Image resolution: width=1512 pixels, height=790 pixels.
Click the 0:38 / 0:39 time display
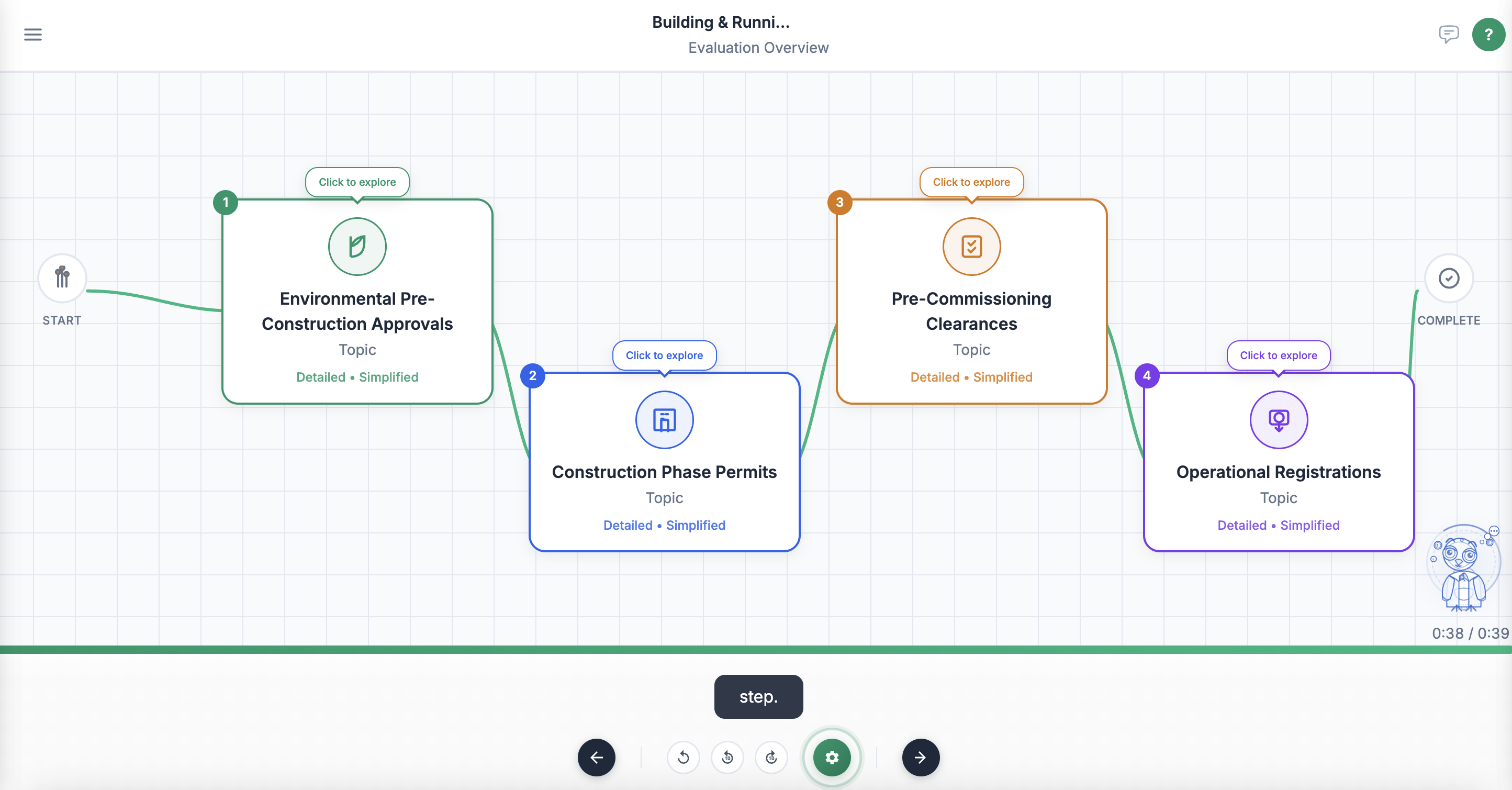(1470, 633)
